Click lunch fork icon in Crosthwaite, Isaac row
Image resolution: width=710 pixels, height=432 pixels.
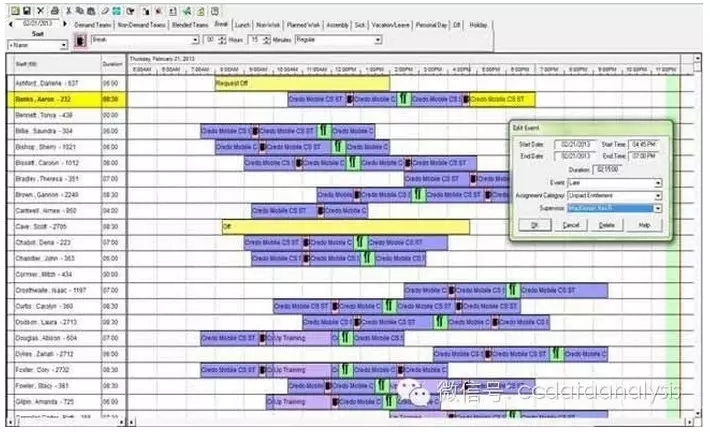coord(512,290)
